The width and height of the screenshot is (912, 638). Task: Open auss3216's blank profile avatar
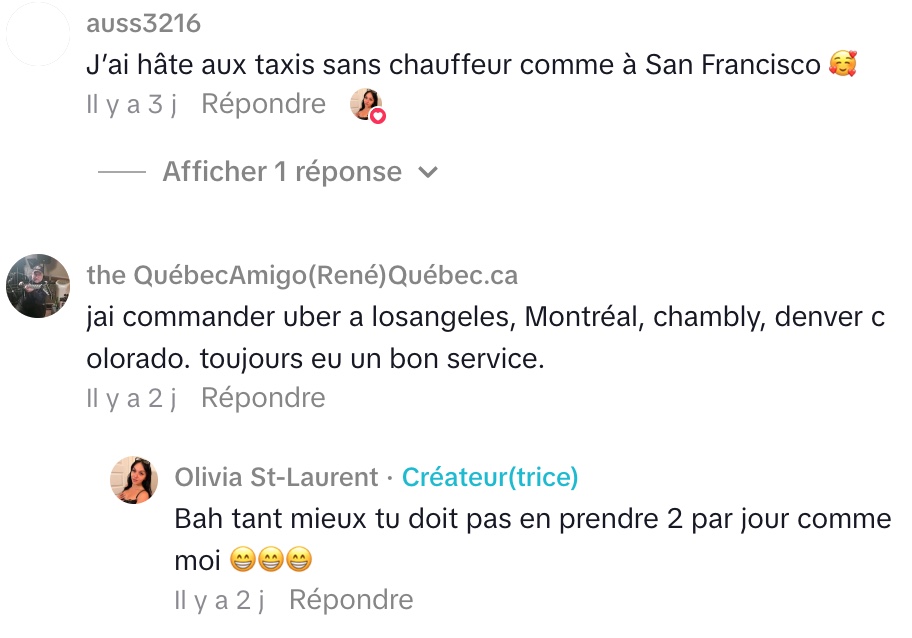pyautogui.click(x=38, y=36)
